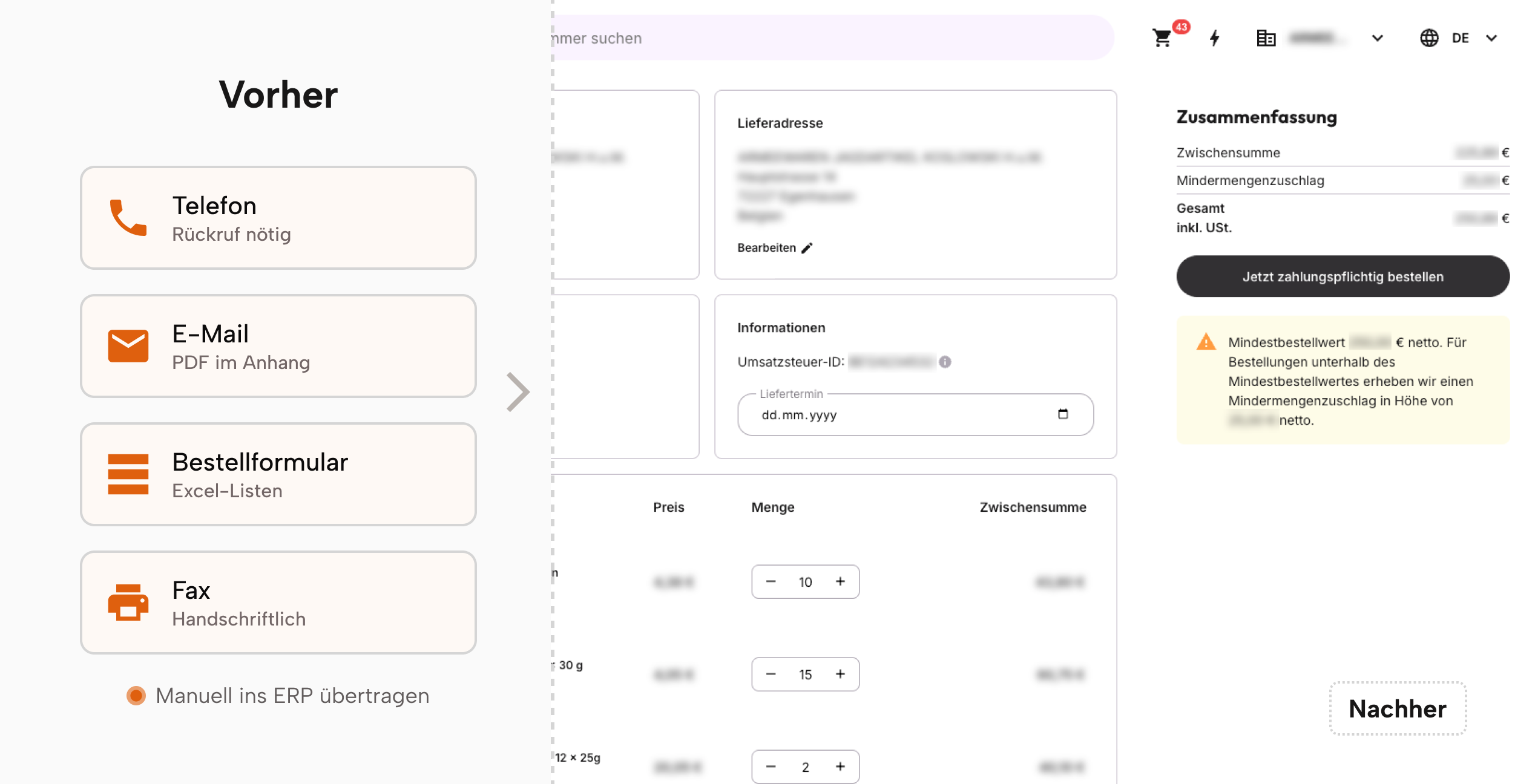
Task: Click the pencil icon next to Bearbeiten
Action: pos(807,247)
